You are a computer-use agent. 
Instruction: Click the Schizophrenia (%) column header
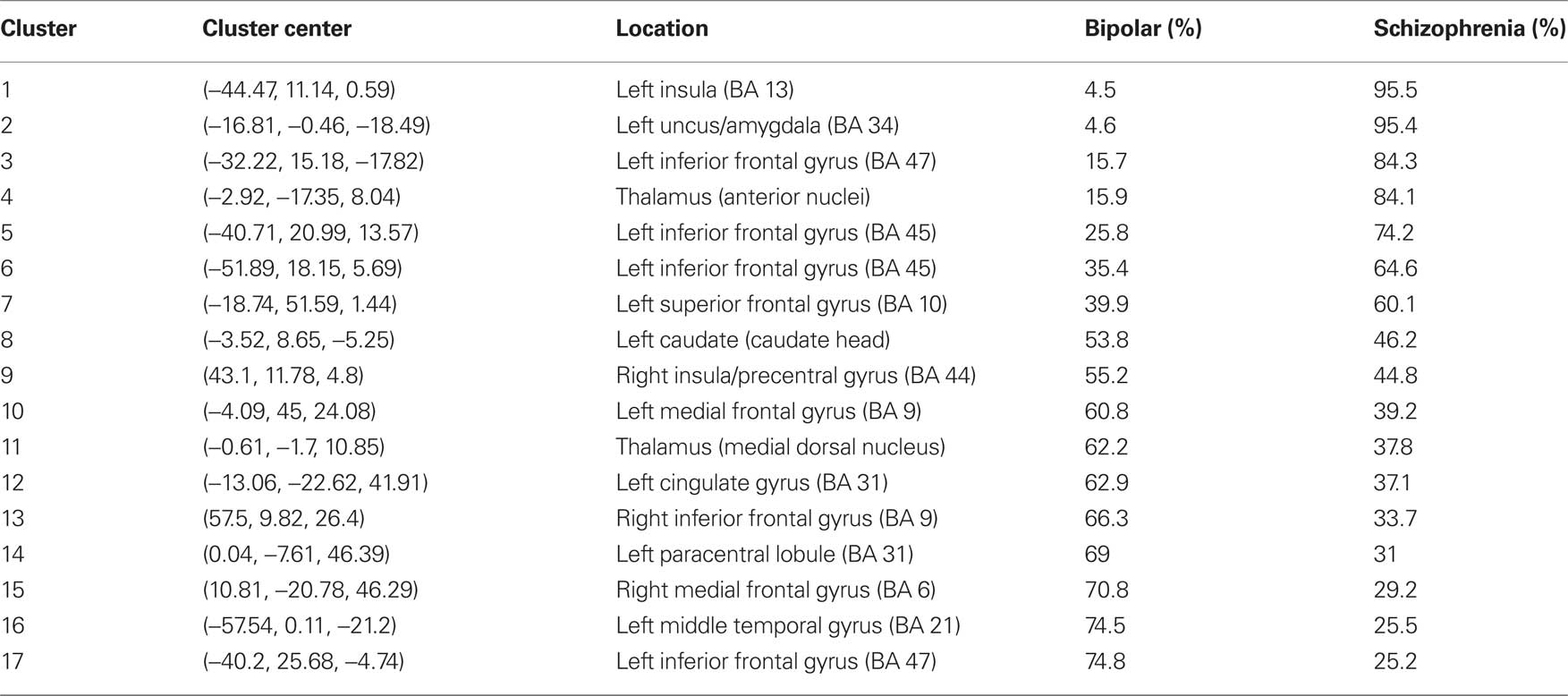coord(1470,29)
